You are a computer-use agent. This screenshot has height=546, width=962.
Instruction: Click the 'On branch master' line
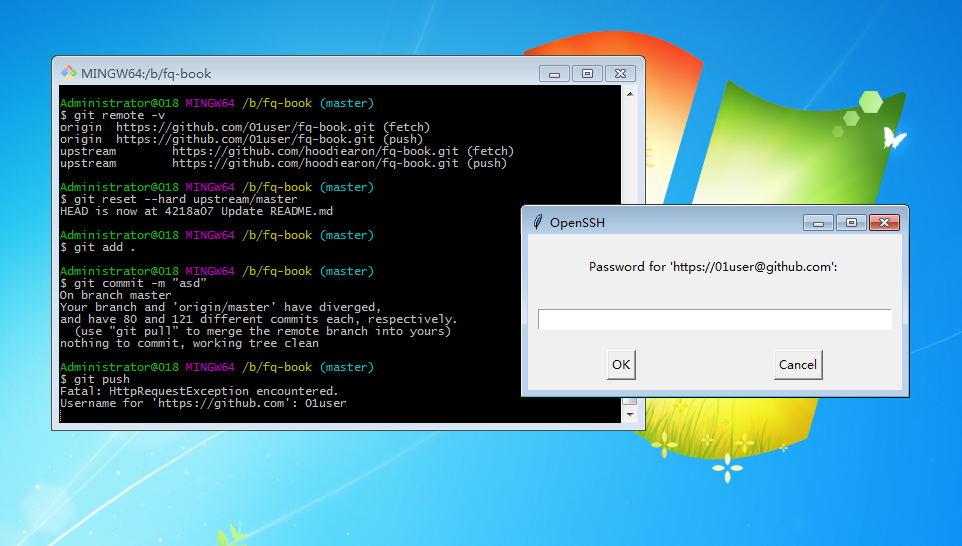[x=115, y=295]
